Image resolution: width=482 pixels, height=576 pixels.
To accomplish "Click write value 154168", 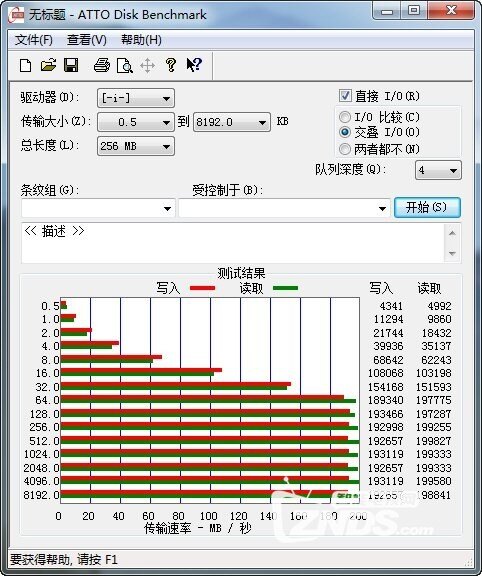I will coord(385,387).
